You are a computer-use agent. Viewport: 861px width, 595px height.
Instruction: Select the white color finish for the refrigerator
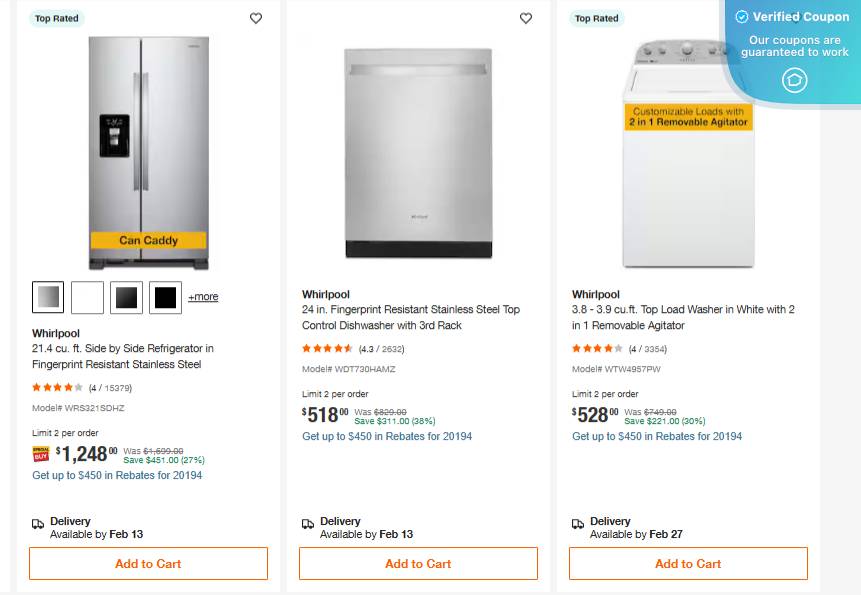click(x=86, y=297)
